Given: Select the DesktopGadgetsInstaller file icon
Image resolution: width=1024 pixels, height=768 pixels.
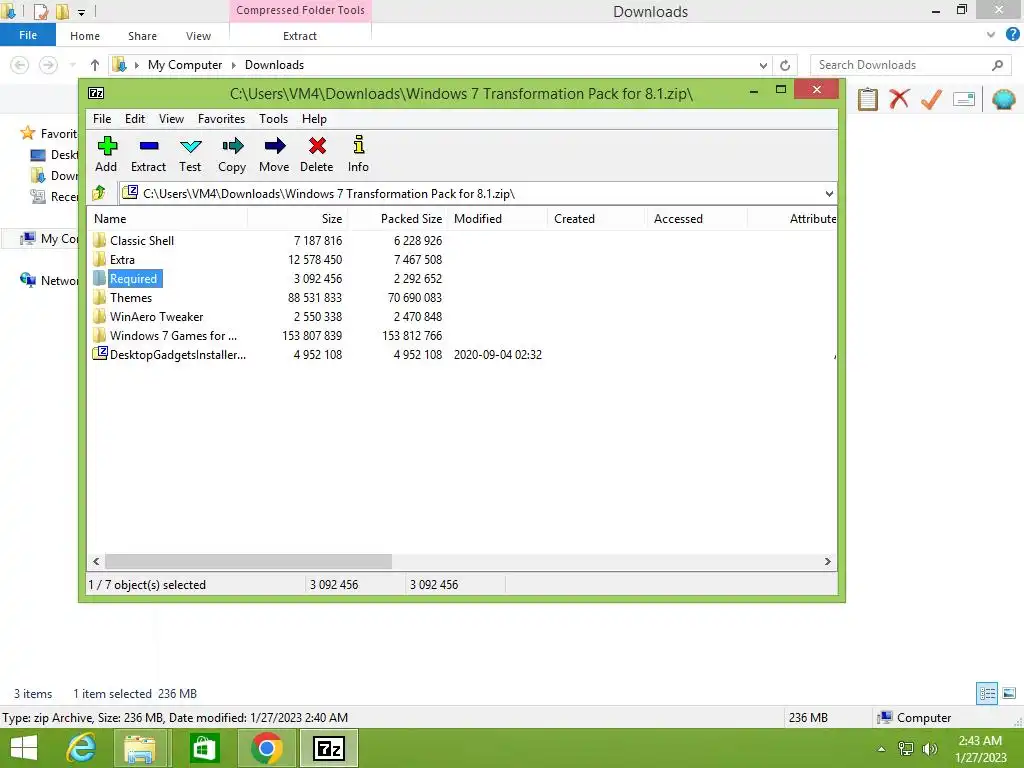Looking at the screenshot, I should coord(100,354).
